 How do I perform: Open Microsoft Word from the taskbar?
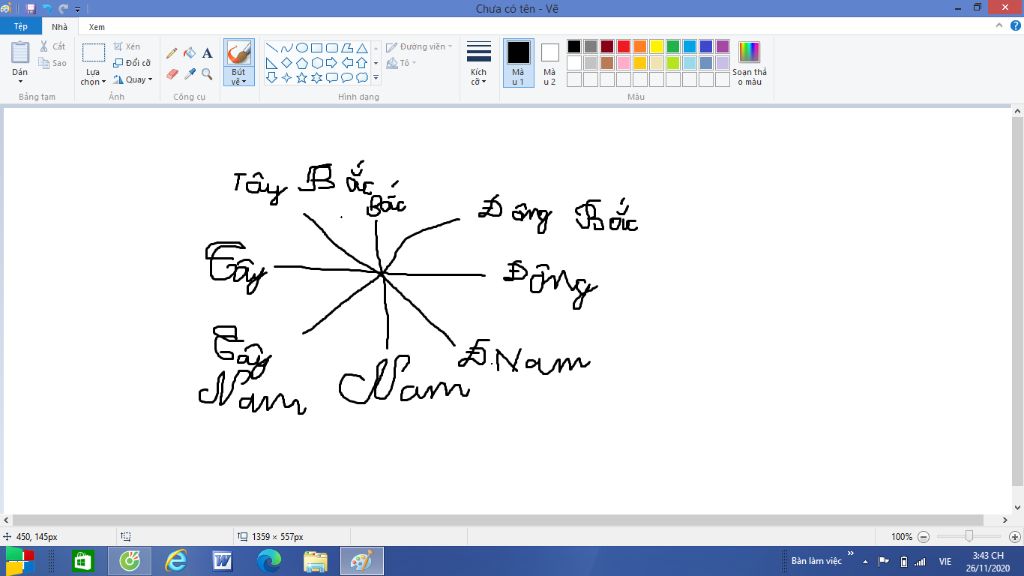(x=222, y=561)
